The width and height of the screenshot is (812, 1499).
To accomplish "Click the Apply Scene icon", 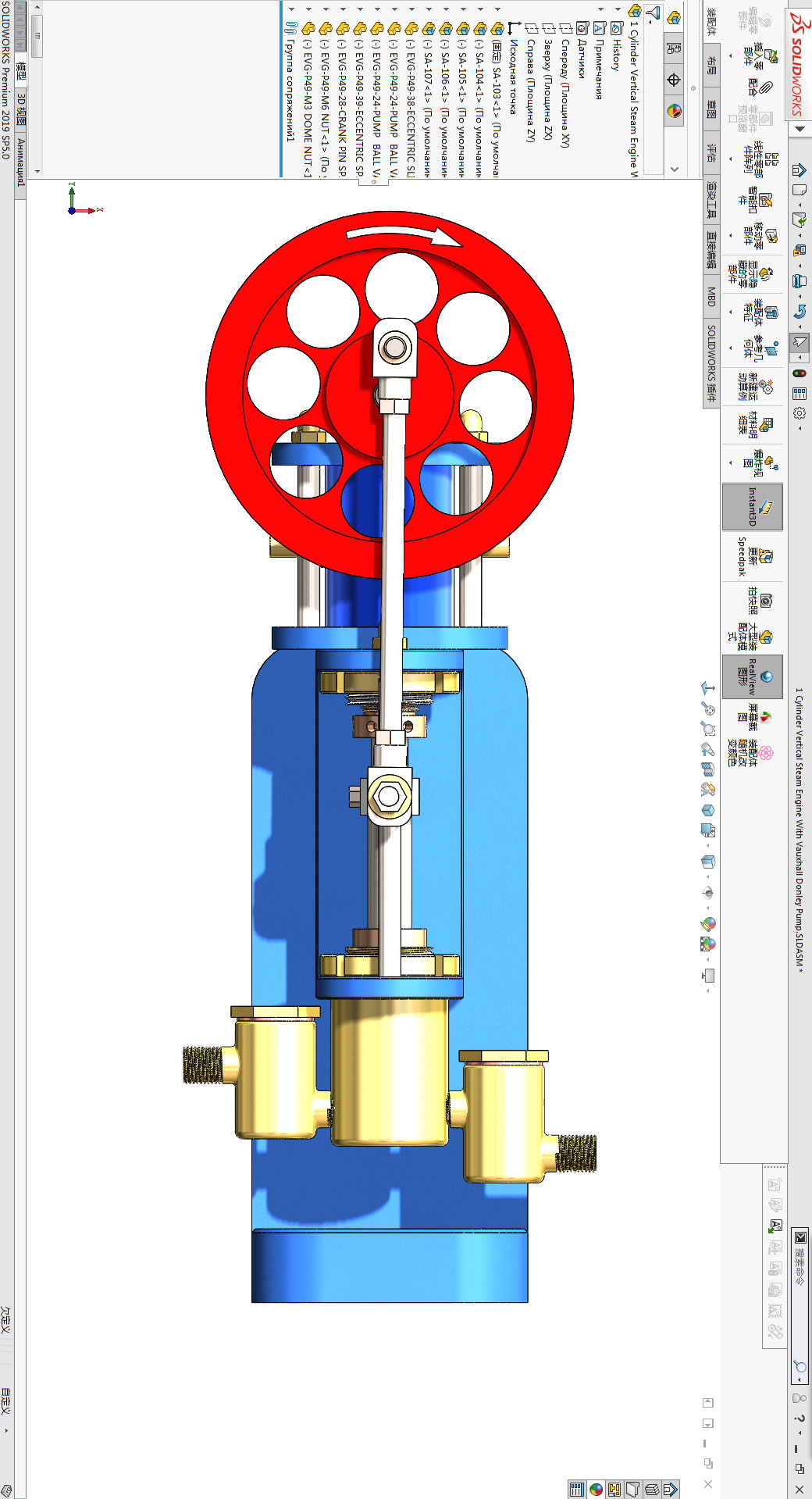I will [x=707, y=944].
